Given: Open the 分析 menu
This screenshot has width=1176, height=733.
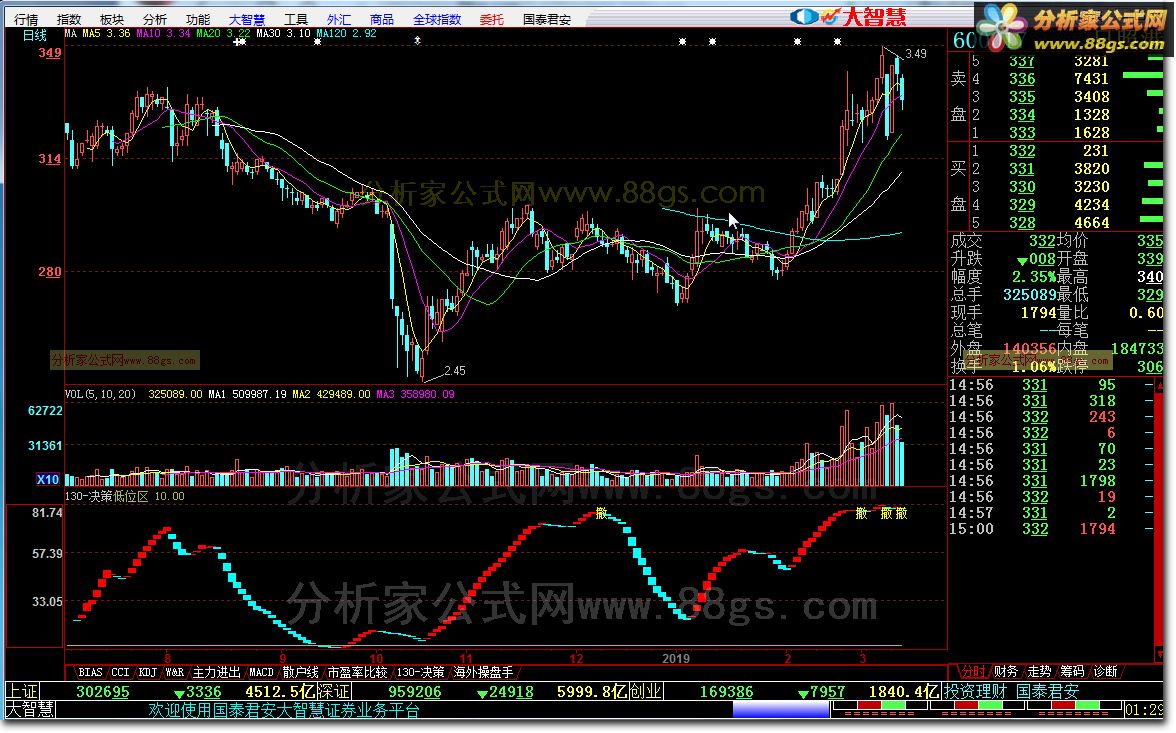Looking at the screenshot, I should click(154, 20).
